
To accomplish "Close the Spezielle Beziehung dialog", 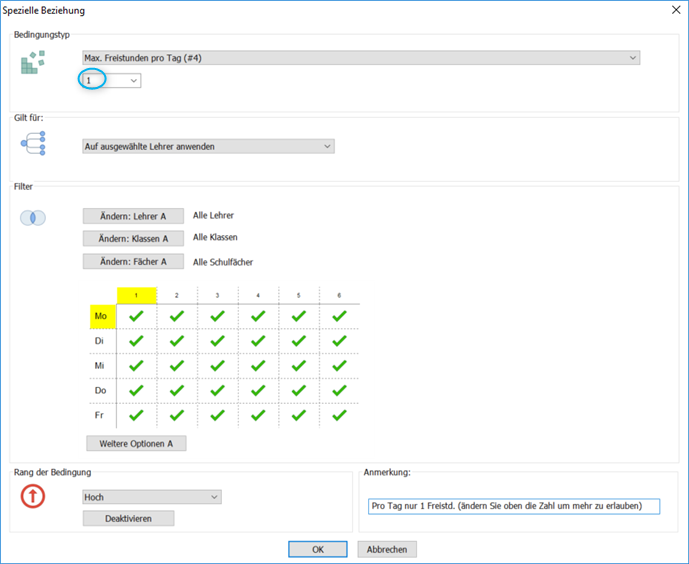I will tap(676, 10).
